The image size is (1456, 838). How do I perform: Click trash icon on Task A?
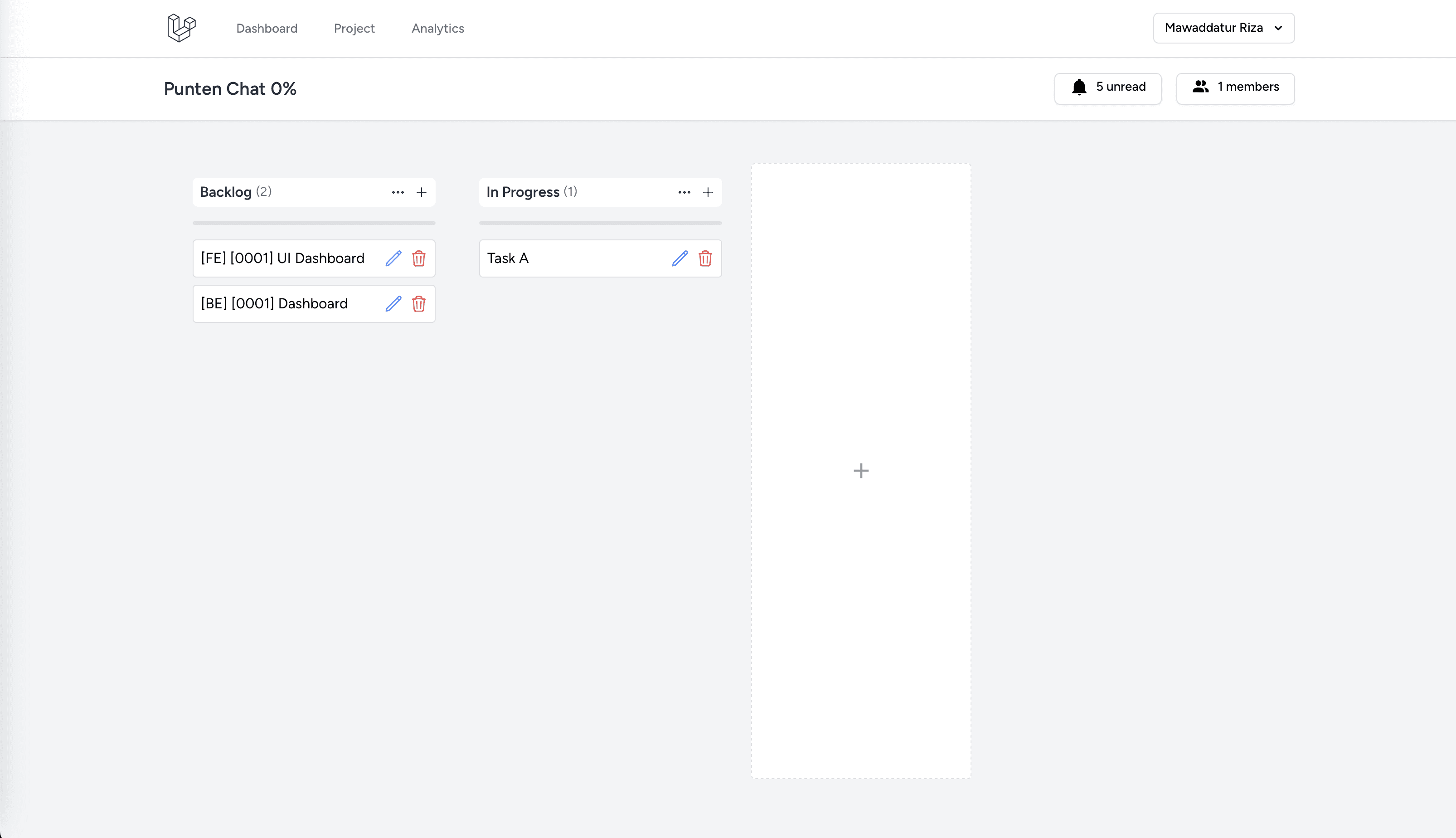[705, 258]
